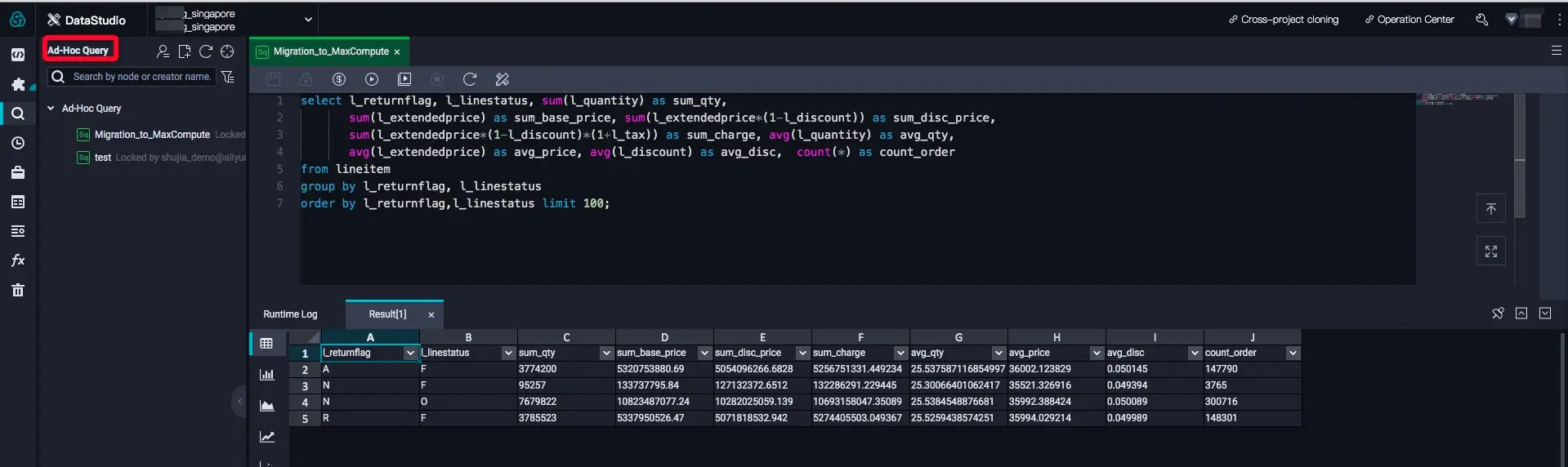Open the vertical three-dots menu top right
Image resolution: width=1568 pixels, height=467 pixels.
coord(1559,20)
